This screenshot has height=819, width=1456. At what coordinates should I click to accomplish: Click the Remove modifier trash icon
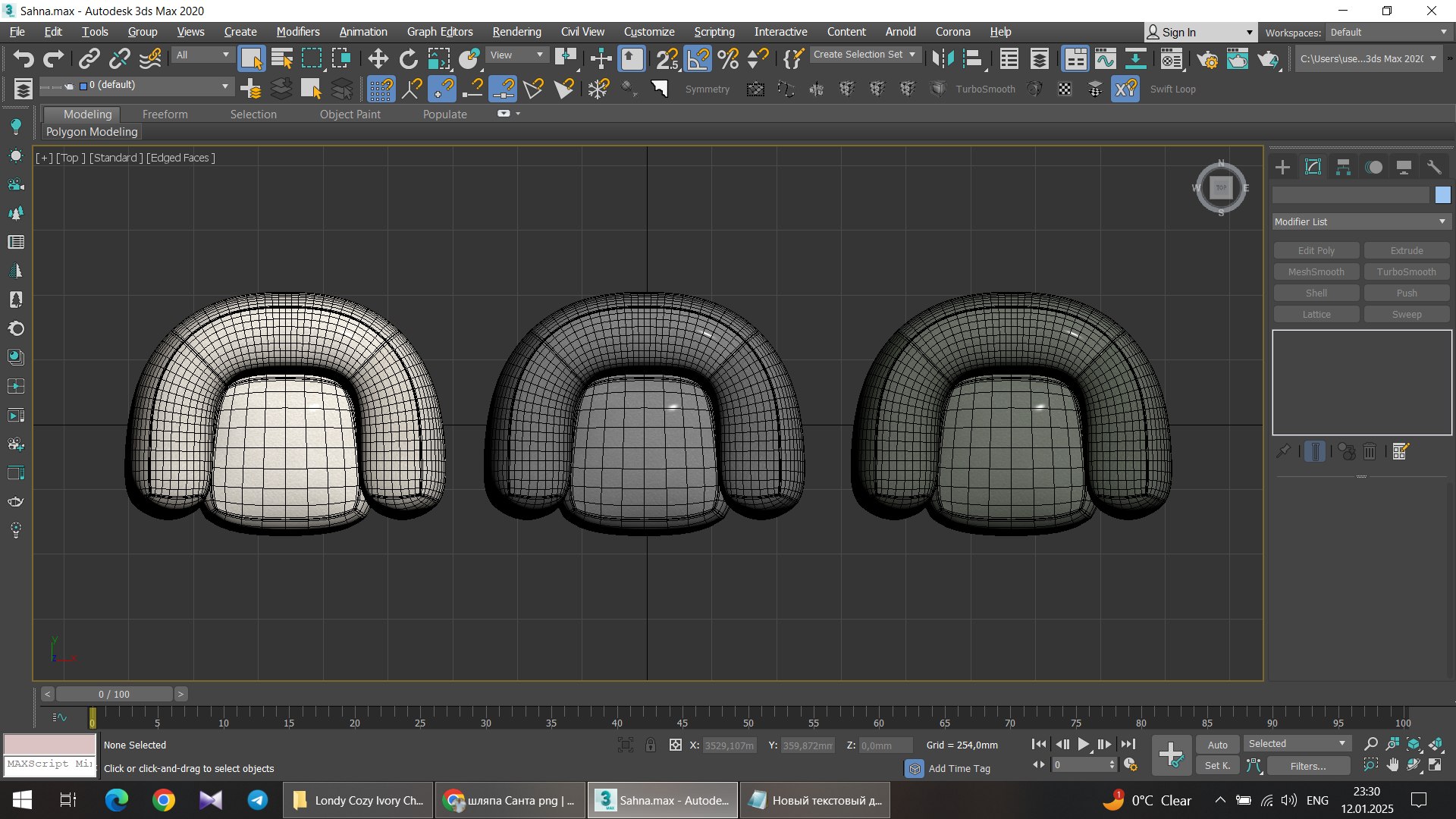(x=1370, y=452)
